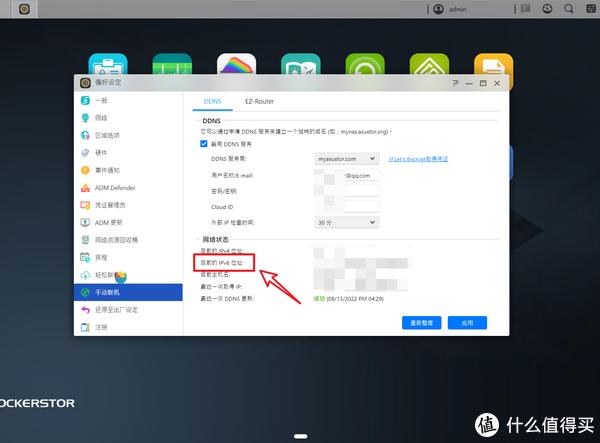The image size is (600, 443).
Task: Click the Let's Encrypt certificate link
Action: [418, 159]
